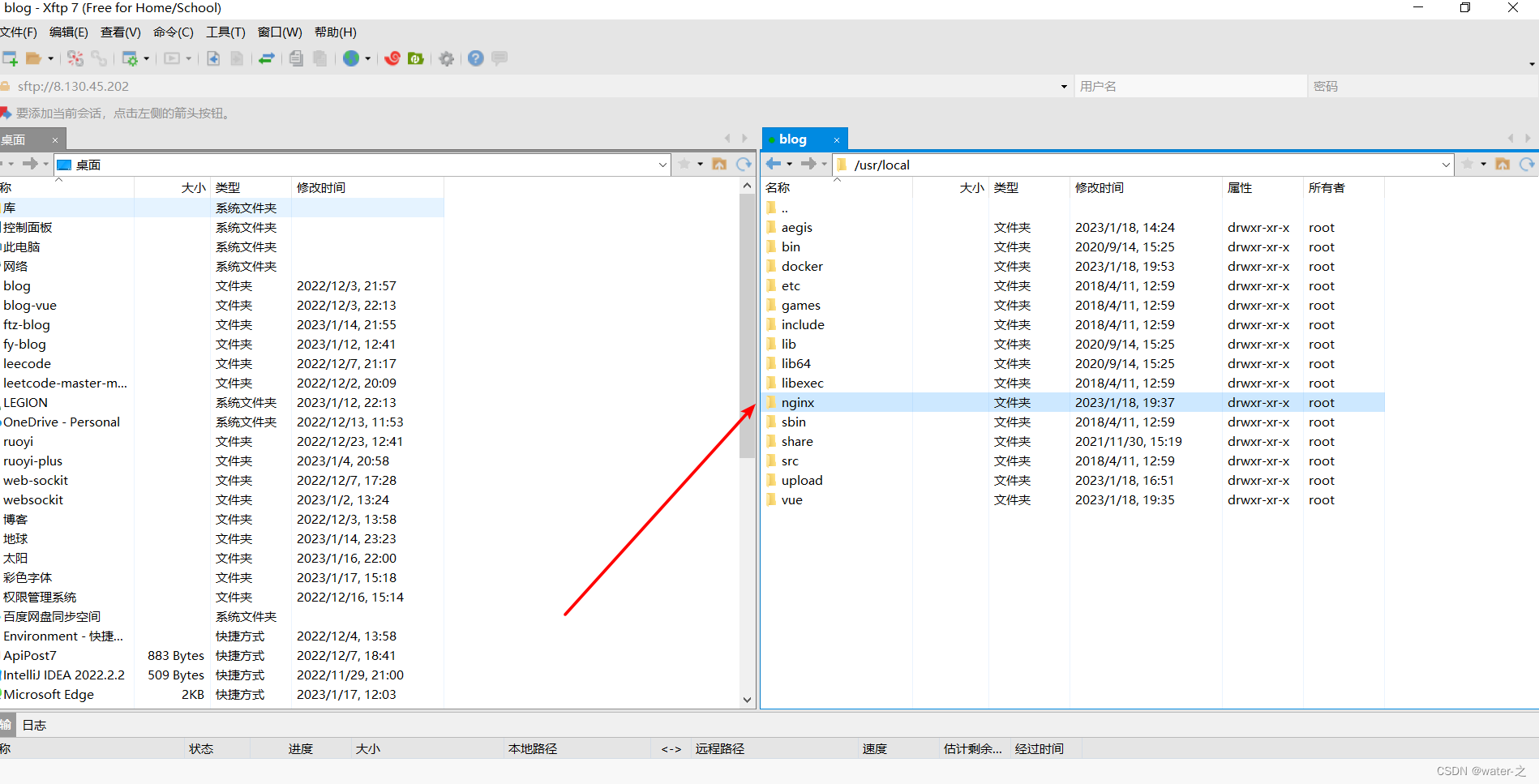Expand the local path 桌面 dropdown
The height and width of the screenshot is (784, 1539).
pos(662,165)
